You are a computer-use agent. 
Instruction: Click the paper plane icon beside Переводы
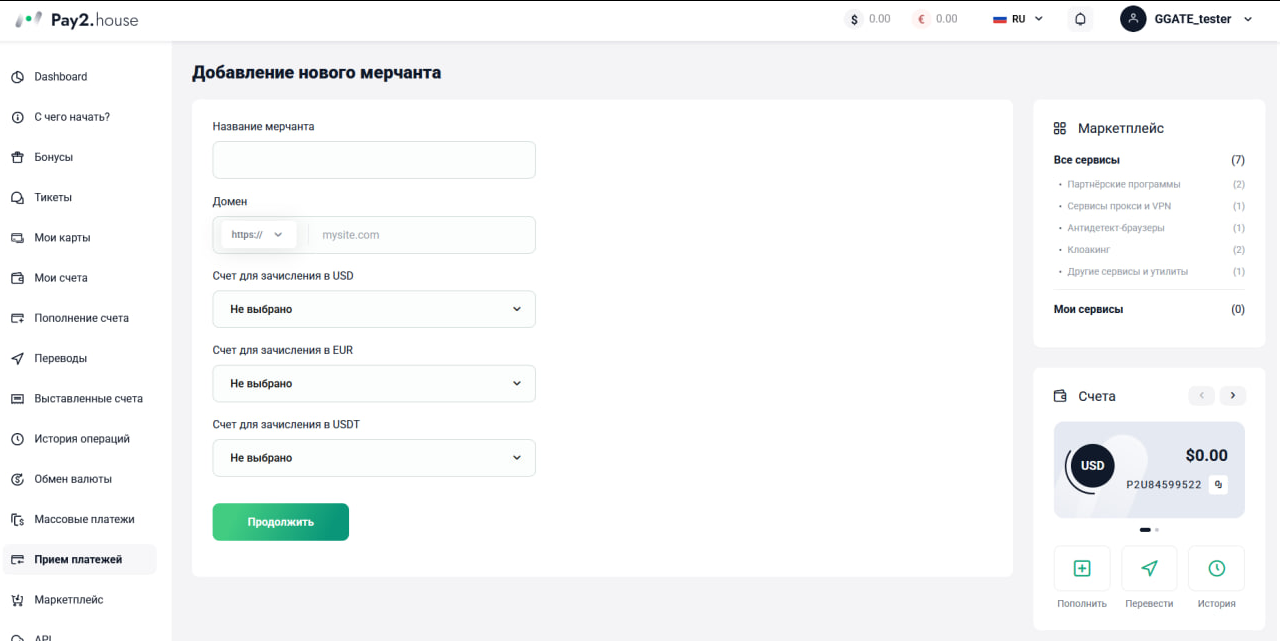coord(17,358)
